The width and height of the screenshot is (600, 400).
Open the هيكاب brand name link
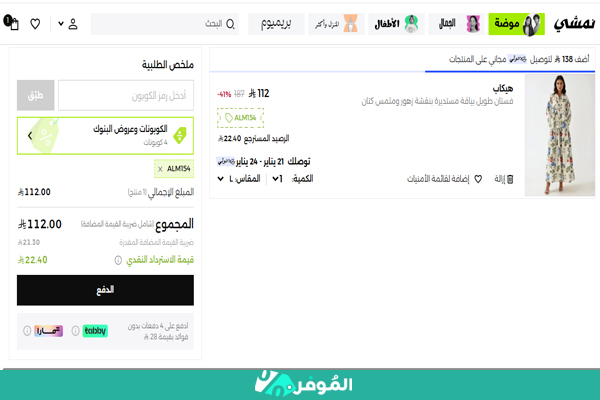[x=503, y=89]
